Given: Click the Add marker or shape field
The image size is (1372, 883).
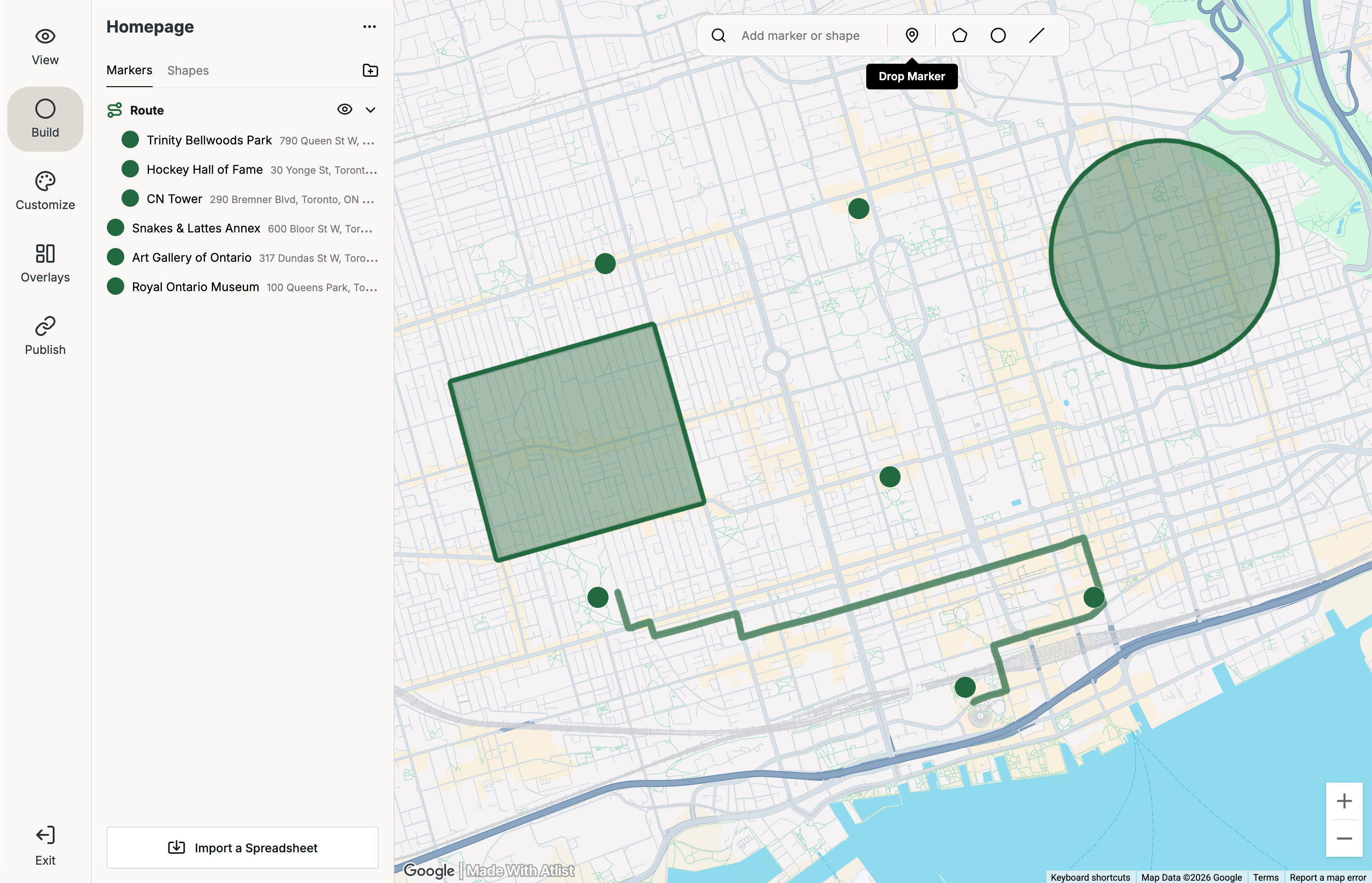Looking at the screenshot, I should pos(800,36).
